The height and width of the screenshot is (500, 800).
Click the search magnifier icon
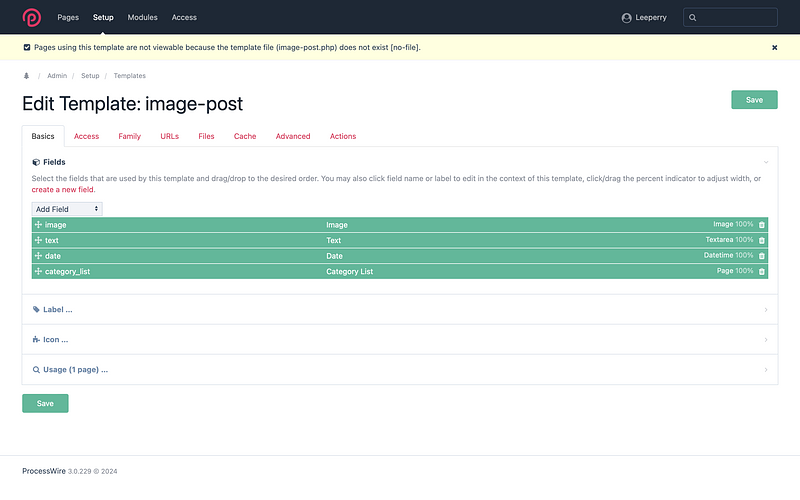click(692, 18)
